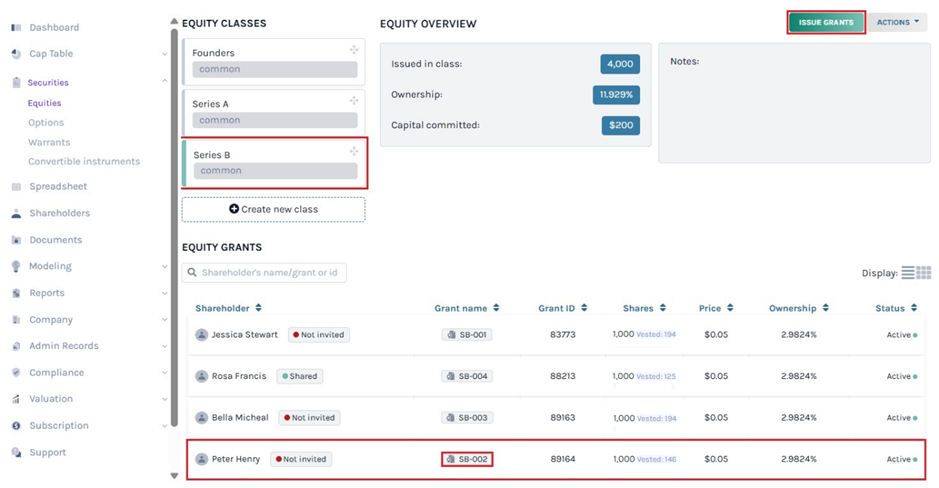Switch to list display view

point(908,273)
